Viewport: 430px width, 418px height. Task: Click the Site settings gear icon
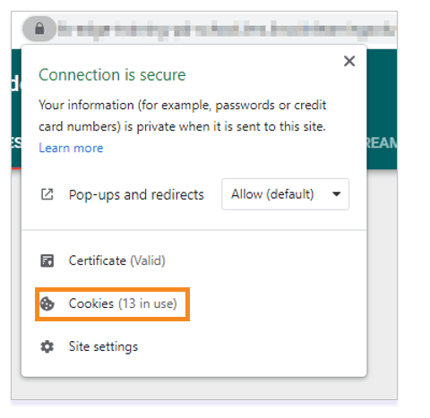pyautogui.click(x=47, y=347)
